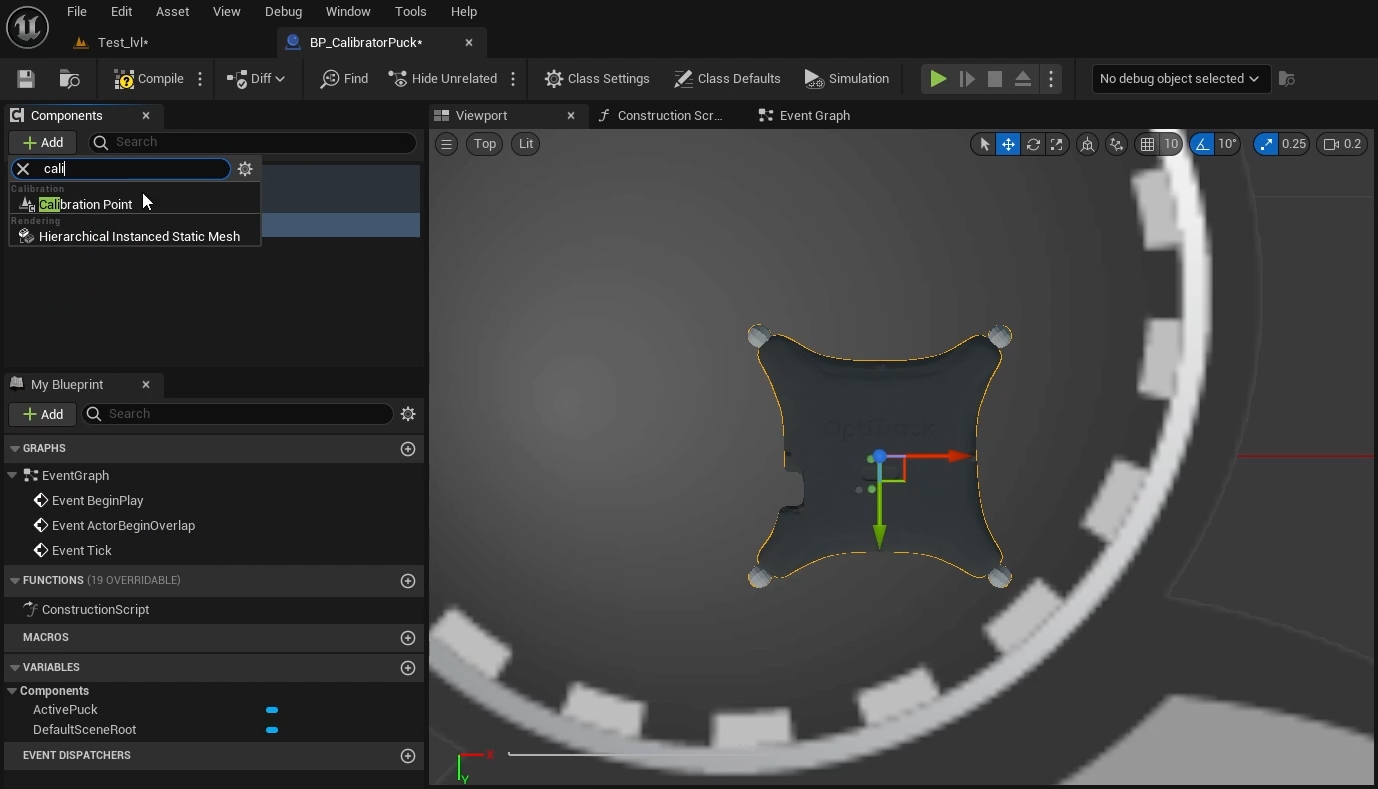This screenshot has width=1378, height=789.
Task: Toggle scale snapping in viewport
Action: click(x=1267, y=144)
